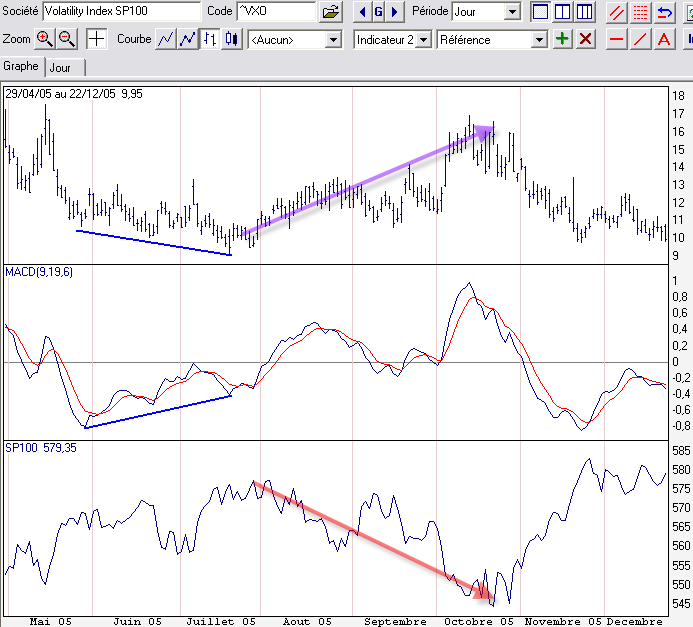
Task: Click the previous arrow navigation button
Action: 361,12
